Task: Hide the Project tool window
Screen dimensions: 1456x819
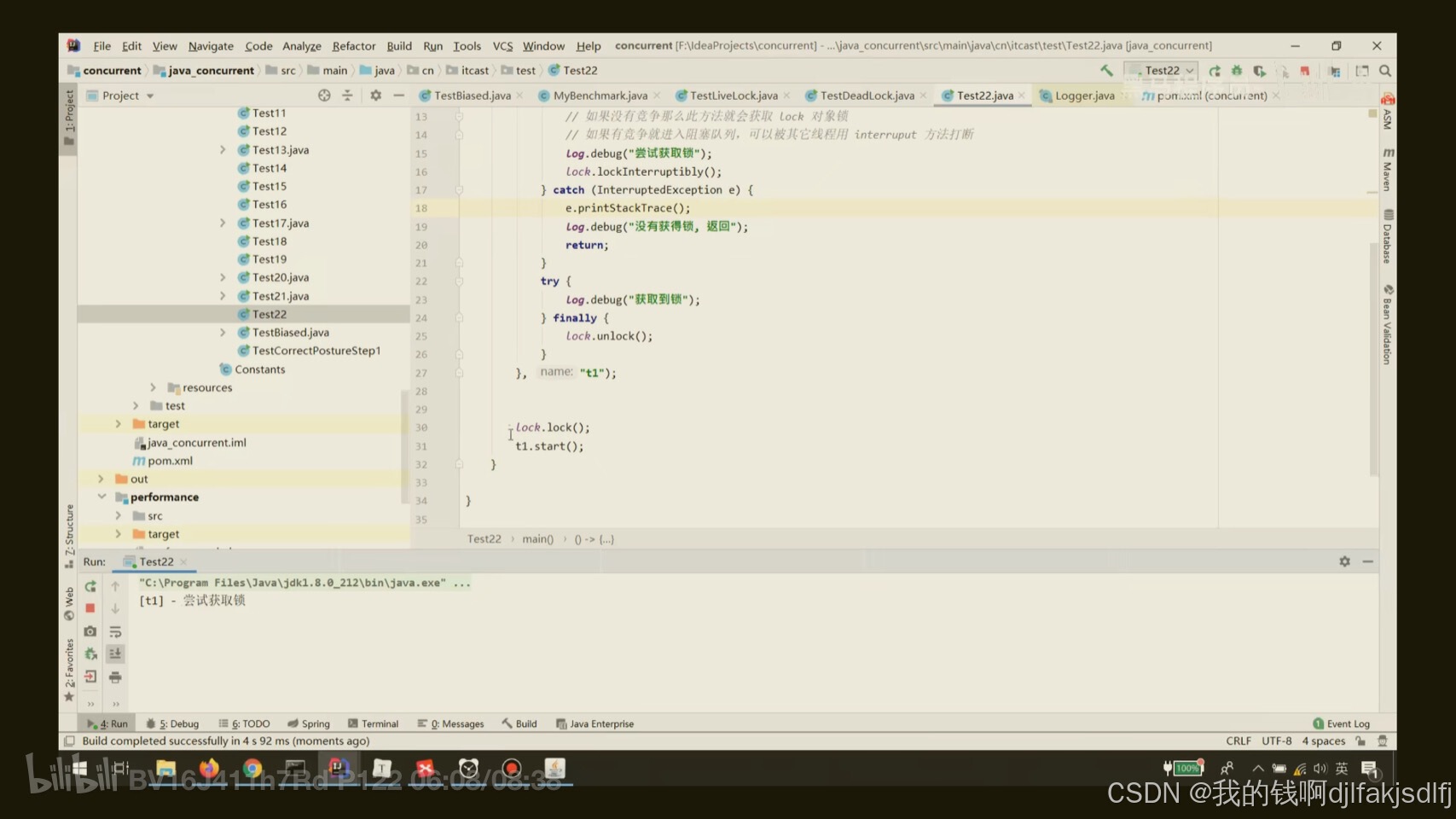Action: coord(398,96)
